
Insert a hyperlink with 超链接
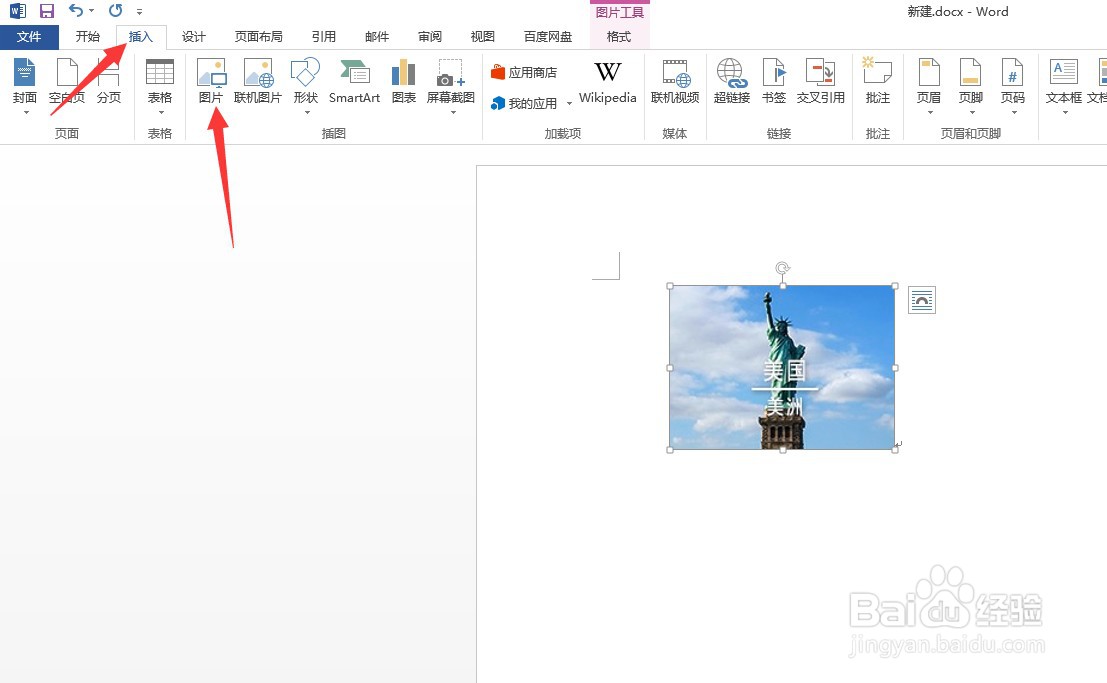pos(731,81)
